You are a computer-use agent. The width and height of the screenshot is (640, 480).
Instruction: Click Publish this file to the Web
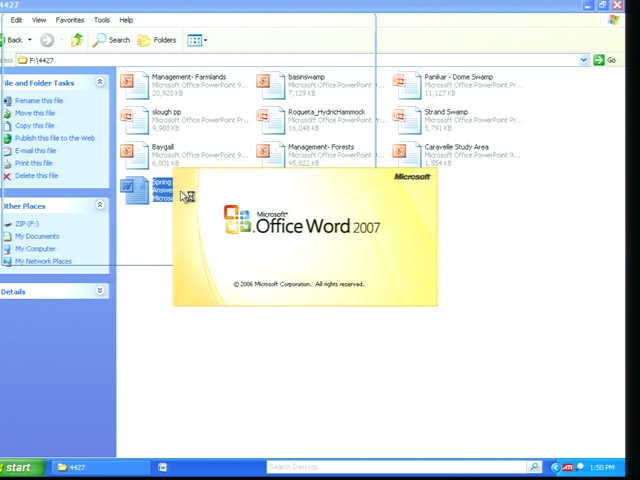[x=55, y=138]
